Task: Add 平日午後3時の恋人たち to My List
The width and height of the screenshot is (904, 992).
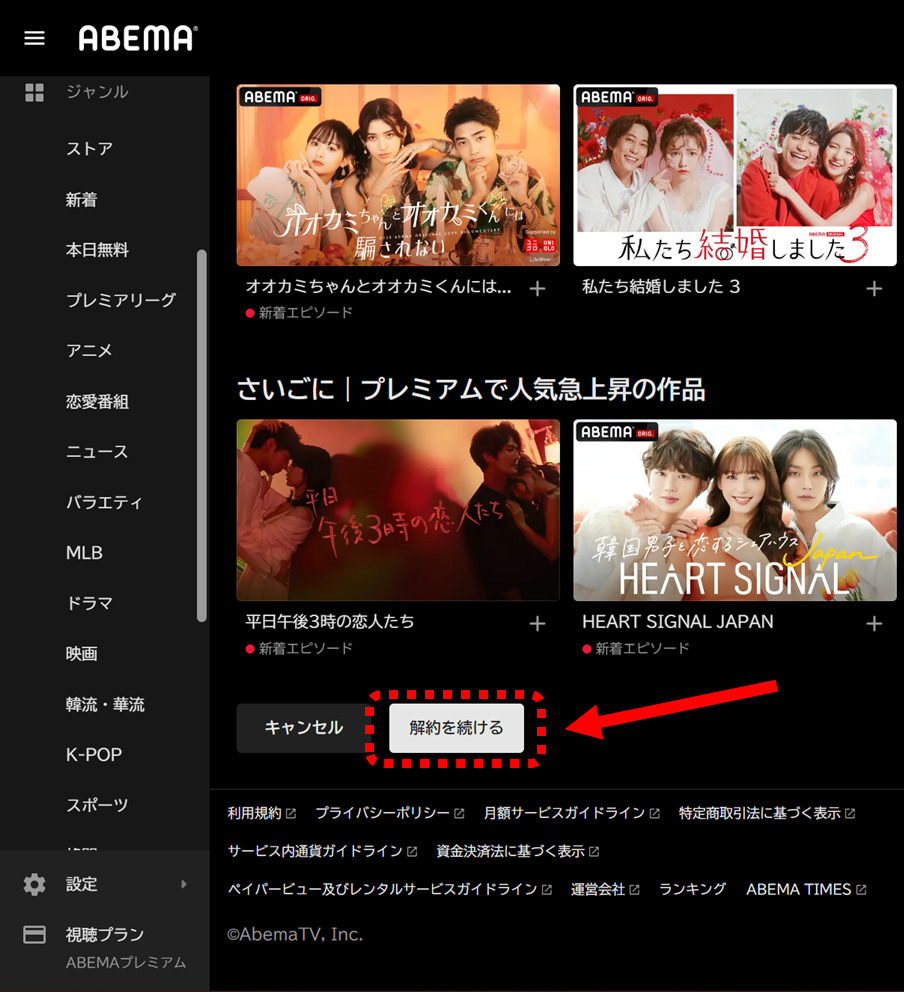Action: click(x=537, y=623)
